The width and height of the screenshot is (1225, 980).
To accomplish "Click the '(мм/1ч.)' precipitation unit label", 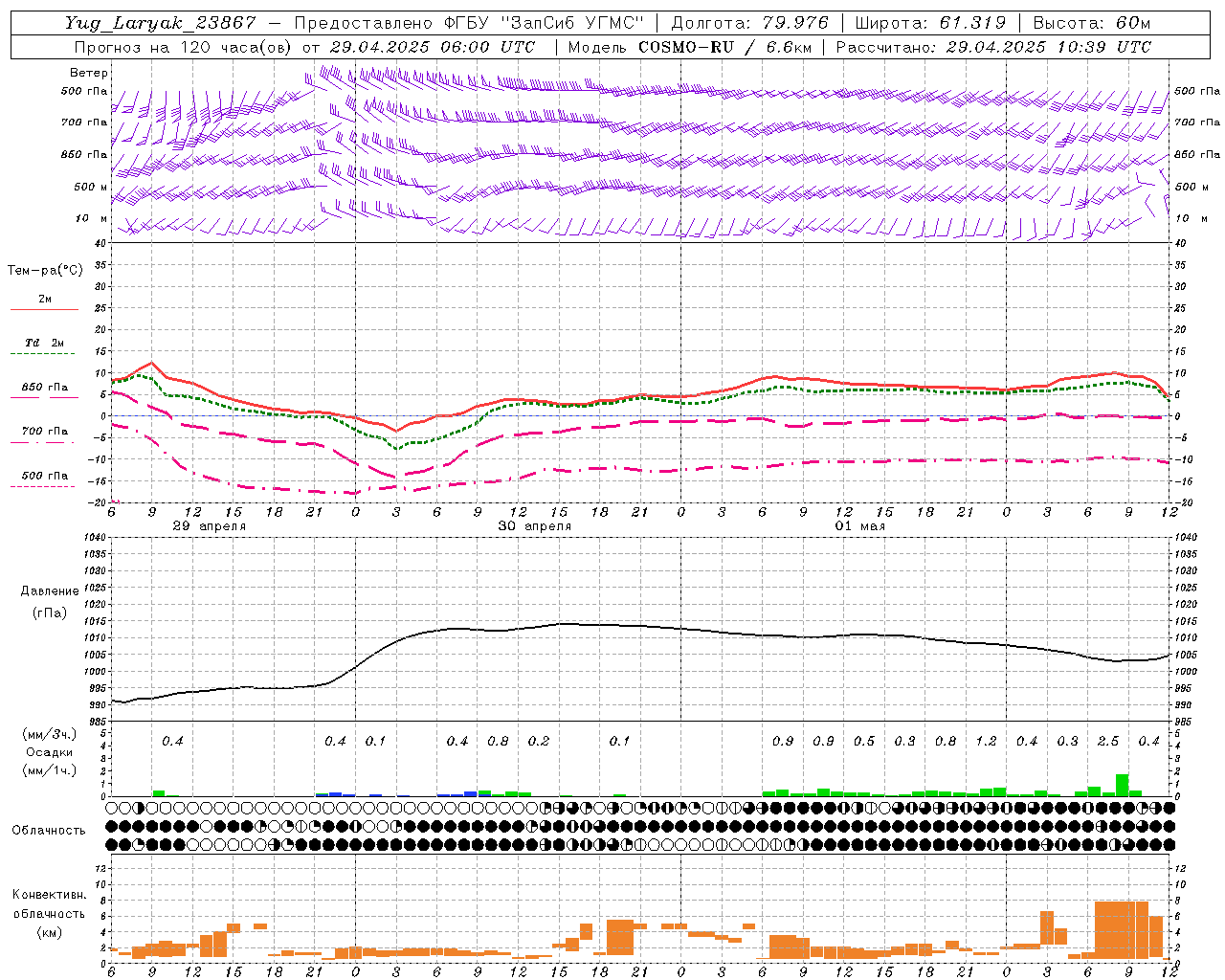I will coord(49,770).
